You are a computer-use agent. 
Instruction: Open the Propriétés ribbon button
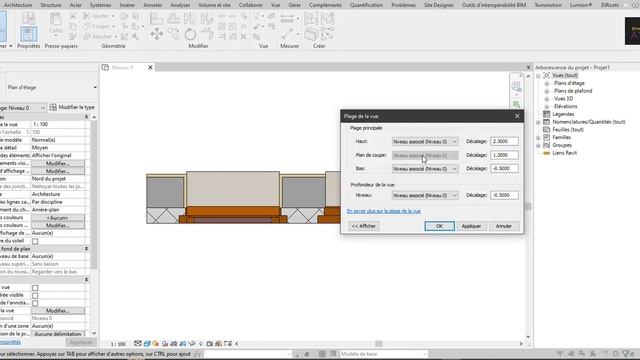tap(28, 33)
